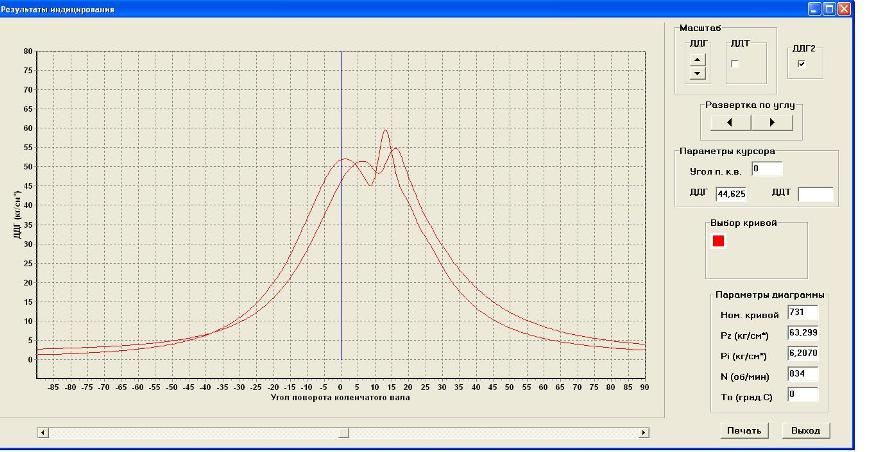870x452 pixels.
Task: Click the empty ДДТ cursor field
Action: [x=815, y=194]
